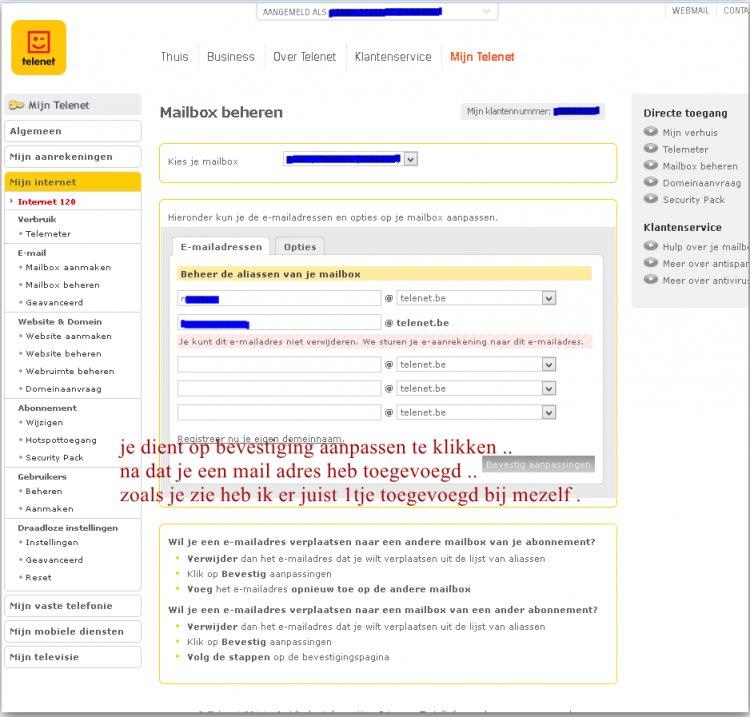Click the arrow icon next to Domeinaanvraag shortcut

(651, 182)
